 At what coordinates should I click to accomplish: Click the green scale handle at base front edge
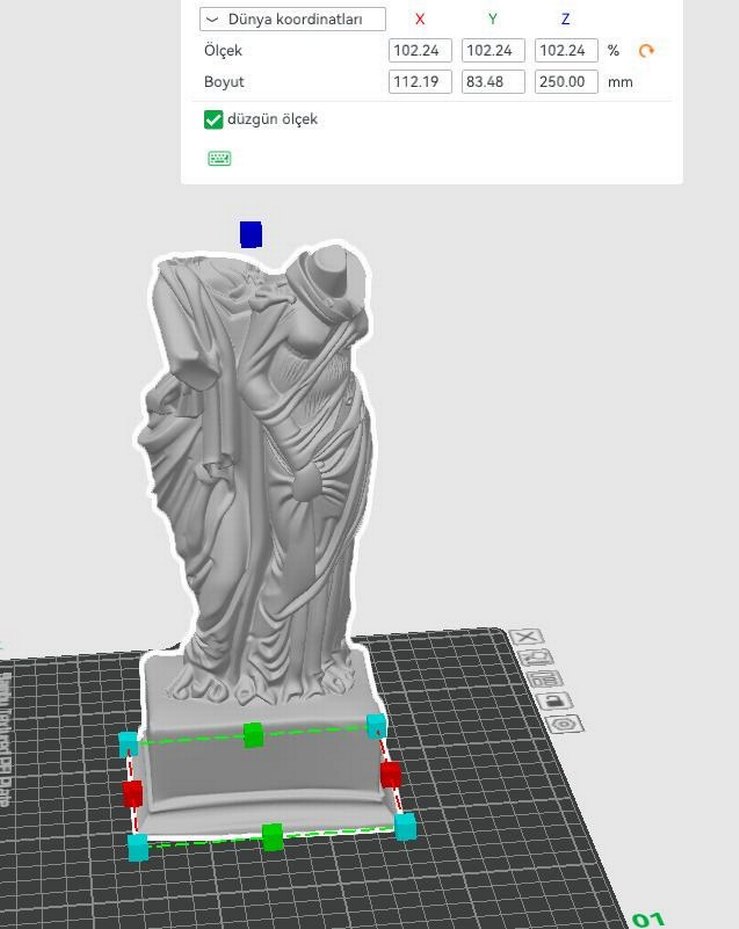click(272, 837)
